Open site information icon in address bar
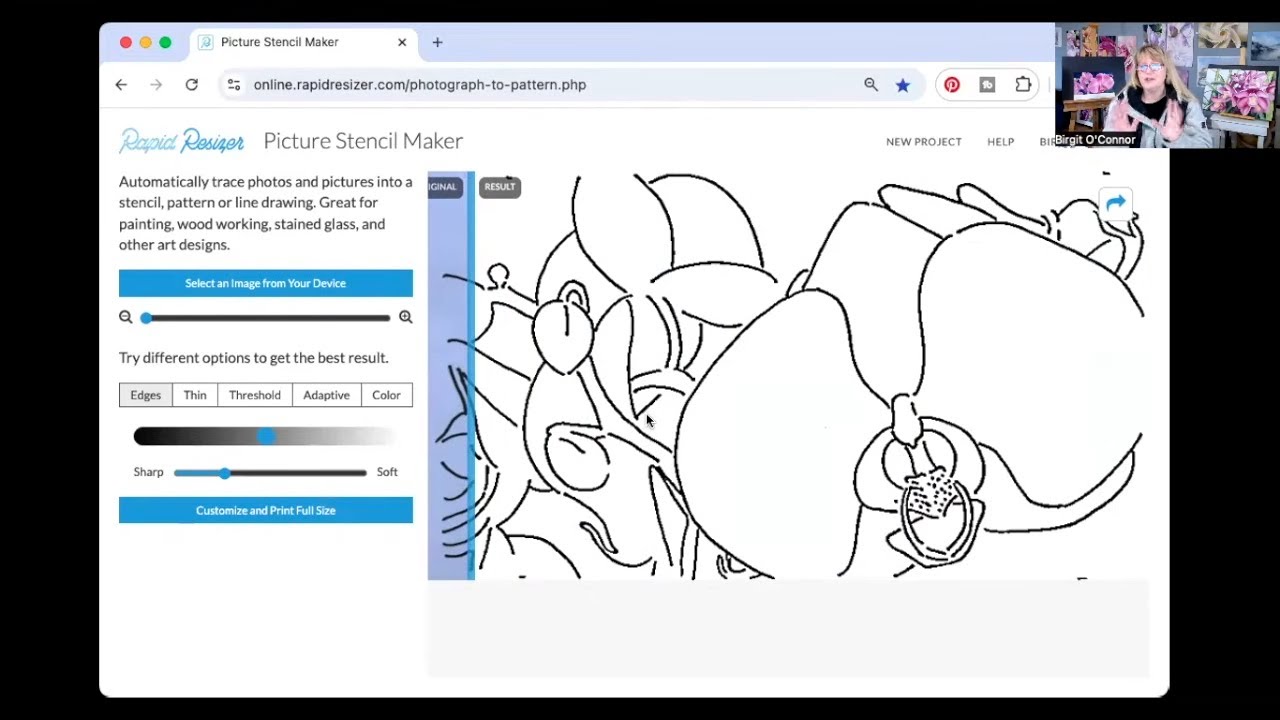Viewport: 1280px width, 720px height. tap(233, 85)
